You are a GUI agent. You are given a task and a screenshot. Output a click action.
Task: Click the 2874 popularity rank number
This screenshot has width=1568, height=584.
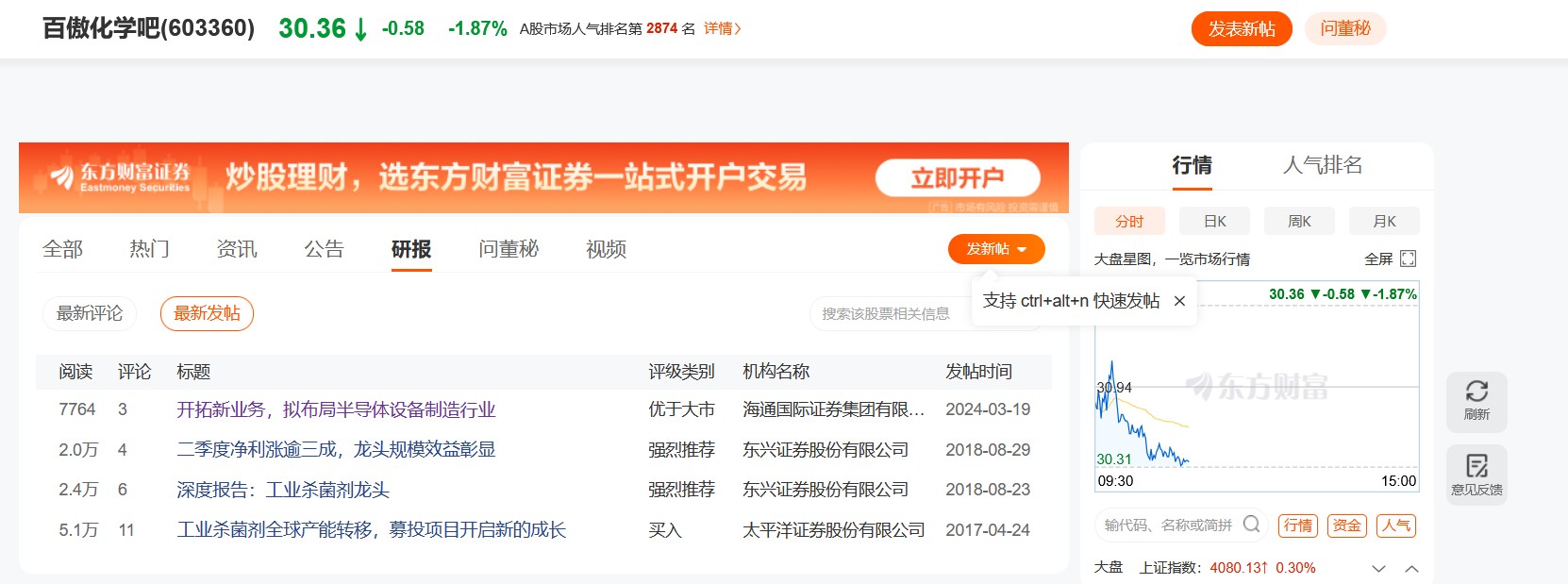(661, 28)
